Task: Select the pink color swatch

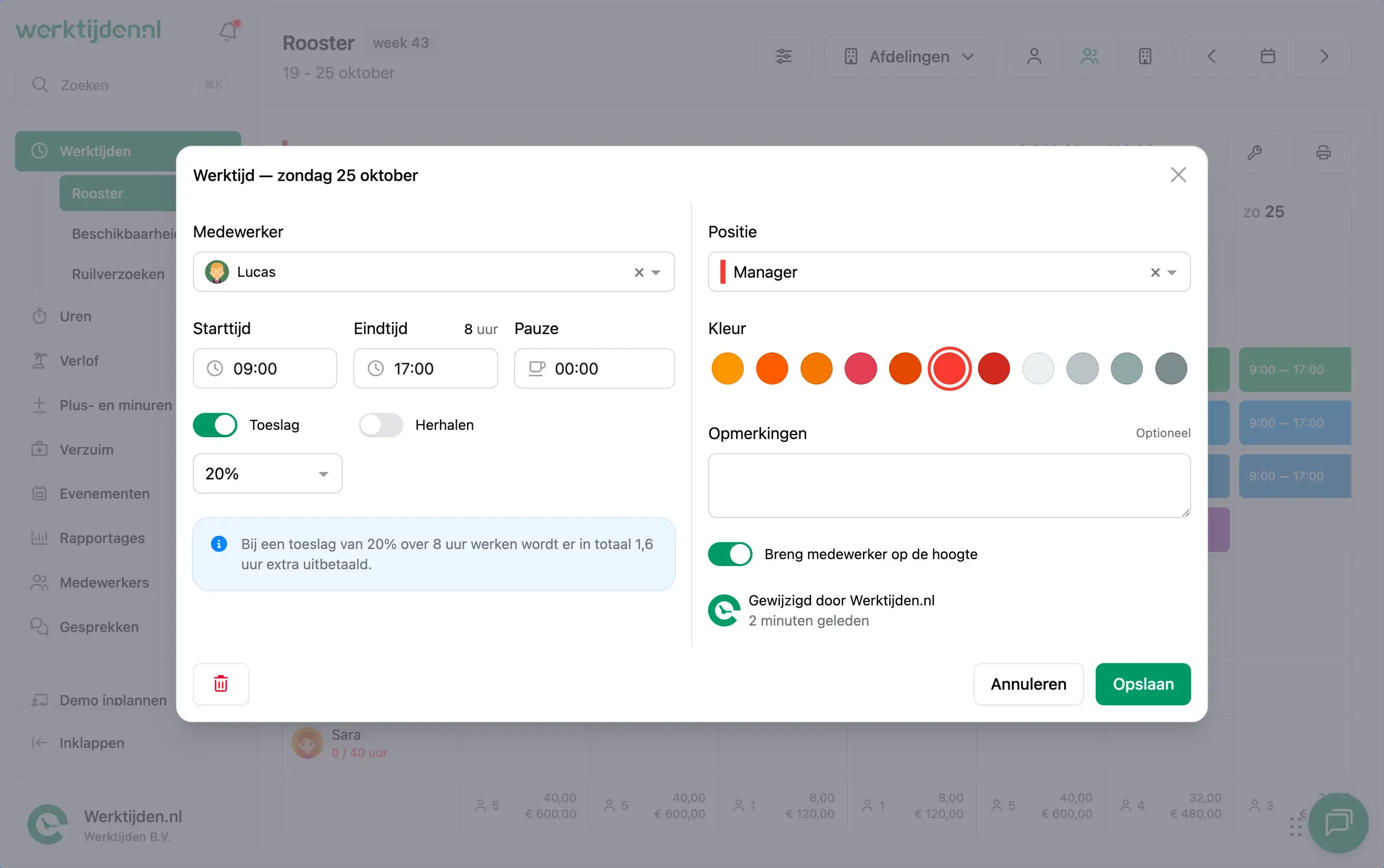Action: pyautogui.click(x=861, y=368)
